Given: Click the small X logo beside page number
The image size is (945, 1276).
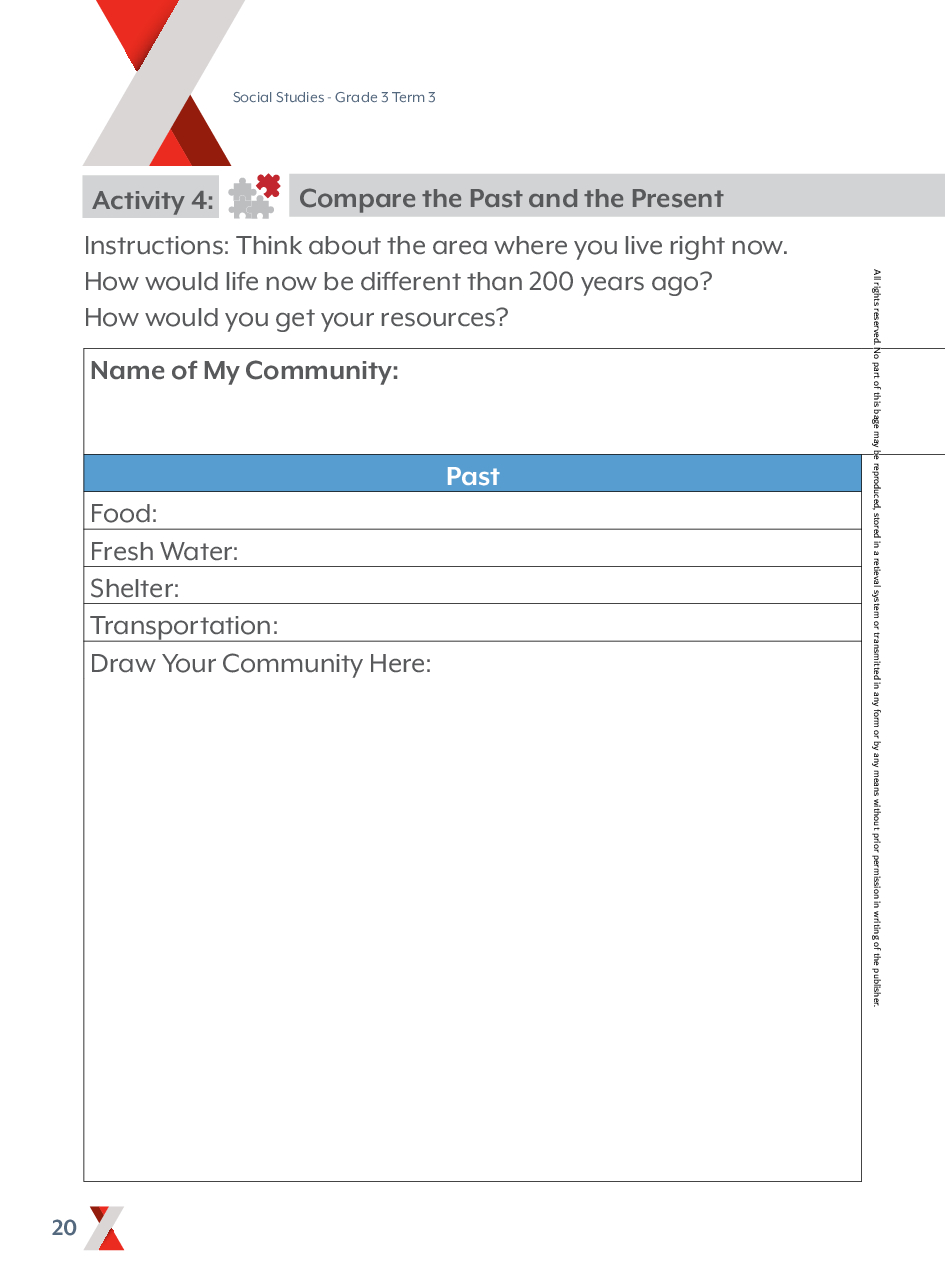Looking at the screenshot, I should click(x=106, y=1228).
